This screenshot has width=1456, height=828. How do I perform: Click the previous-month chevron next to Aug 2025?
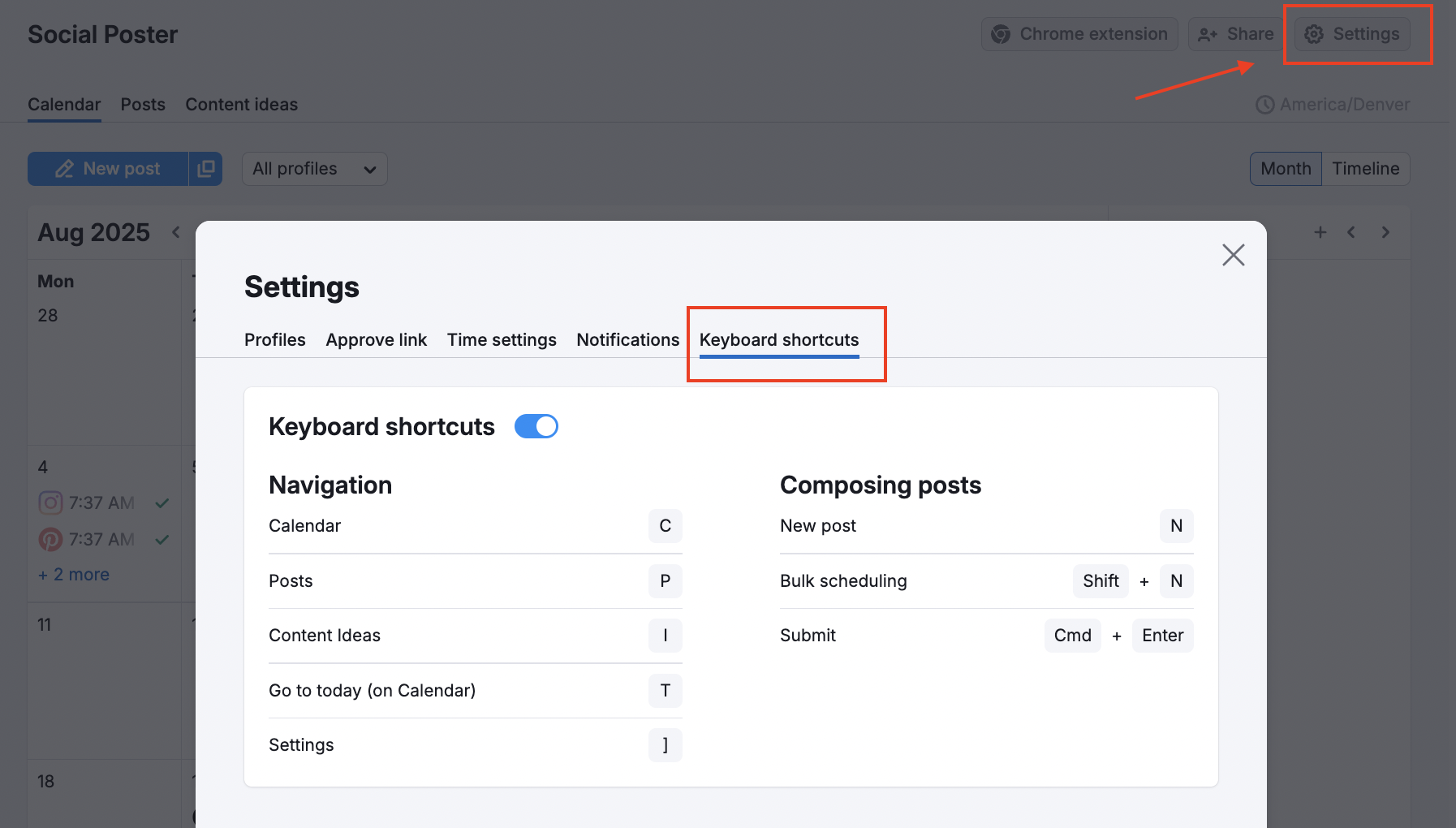175,232
